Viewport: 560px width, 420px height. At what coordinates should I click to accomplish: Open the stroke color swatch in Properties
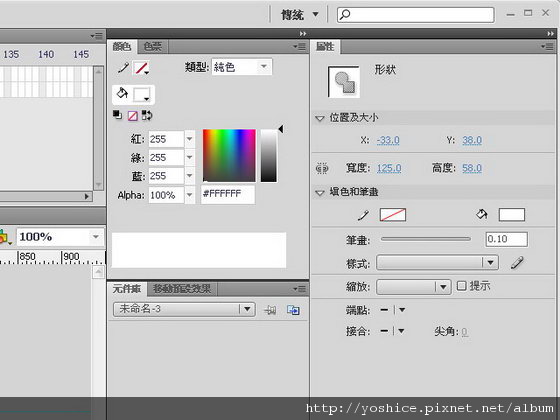(393, 215)
